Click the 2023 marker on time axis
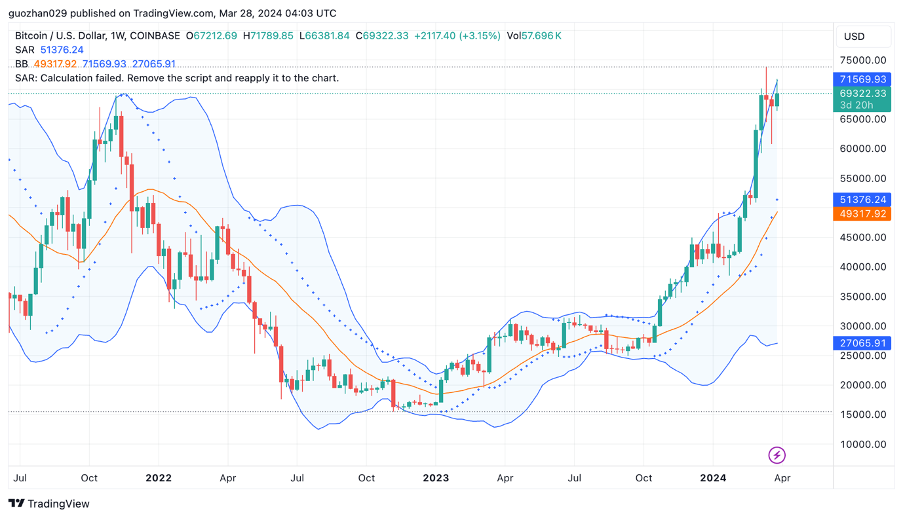The height and width of the screenshot is (518, 904). click(437, 478)
